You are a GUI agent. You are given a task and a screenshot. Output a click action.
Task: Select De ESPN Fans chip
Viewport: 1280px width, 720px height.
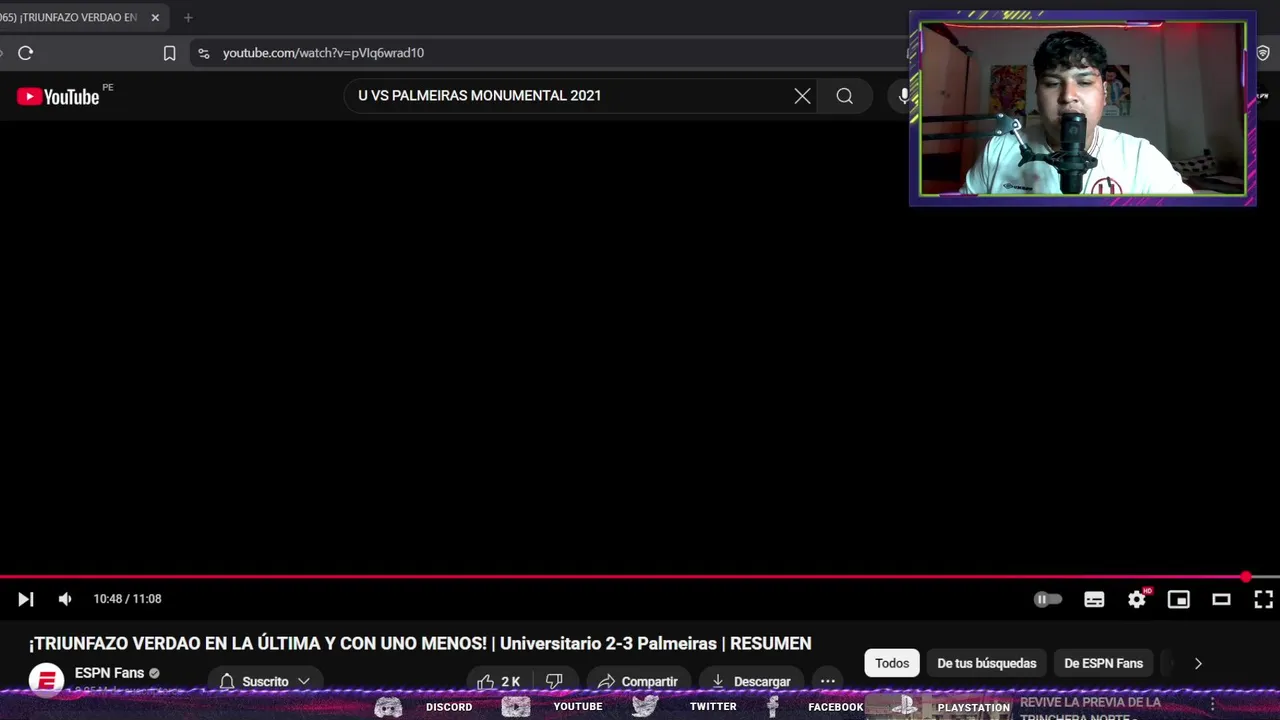[1103, 663]
